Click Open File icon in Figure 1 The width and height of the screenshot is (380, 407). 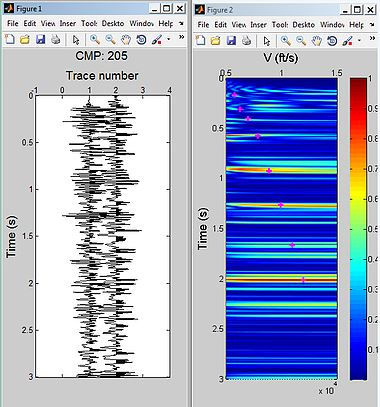[x=25, y=40]
